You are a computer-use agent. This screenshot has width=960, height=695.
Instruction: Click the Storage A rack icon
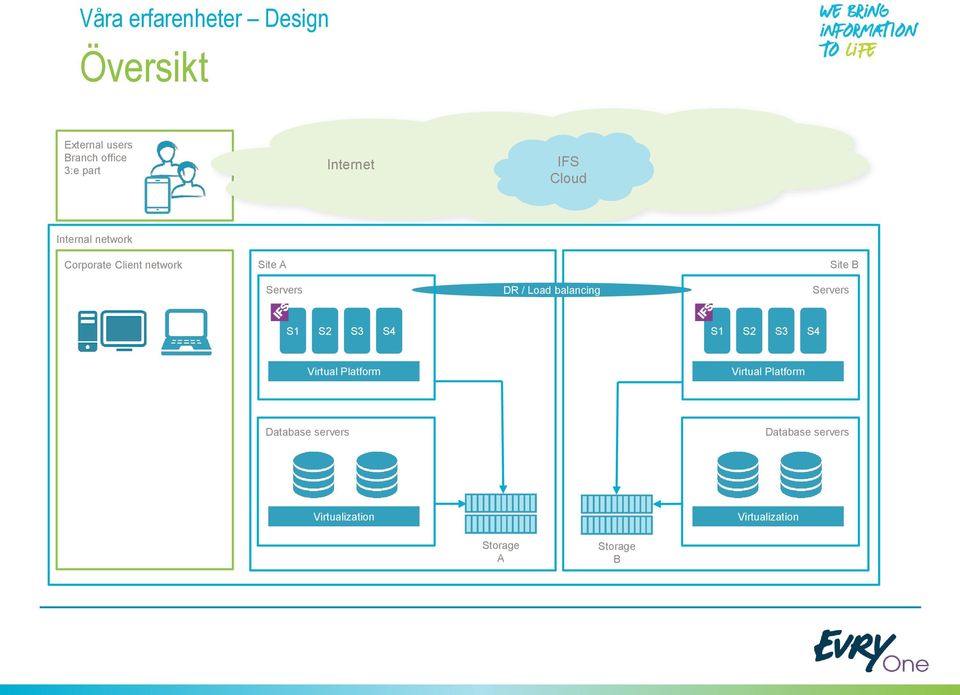tap(501, 513)
